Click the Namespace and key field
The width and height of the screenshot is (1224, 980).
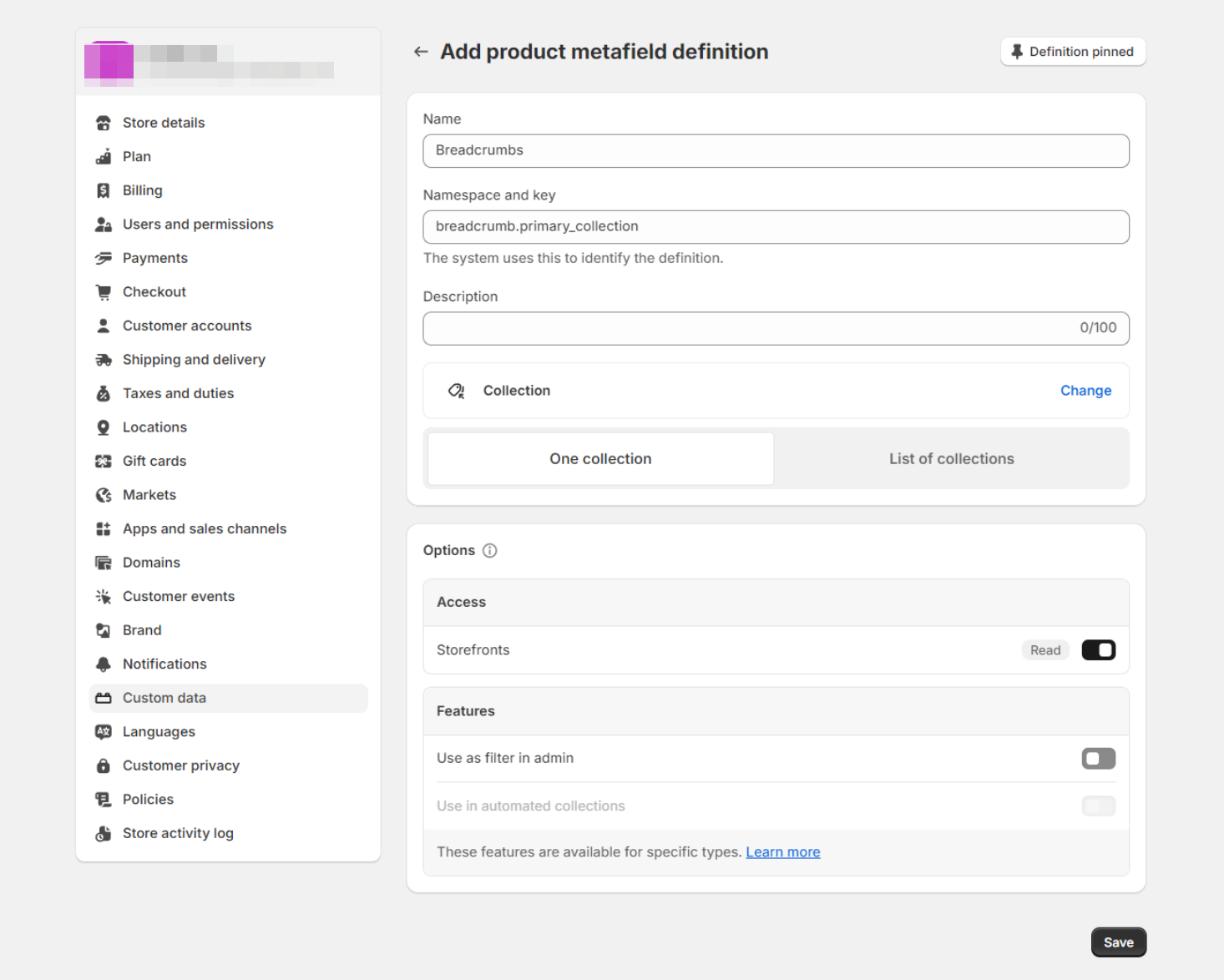[776, 227]
